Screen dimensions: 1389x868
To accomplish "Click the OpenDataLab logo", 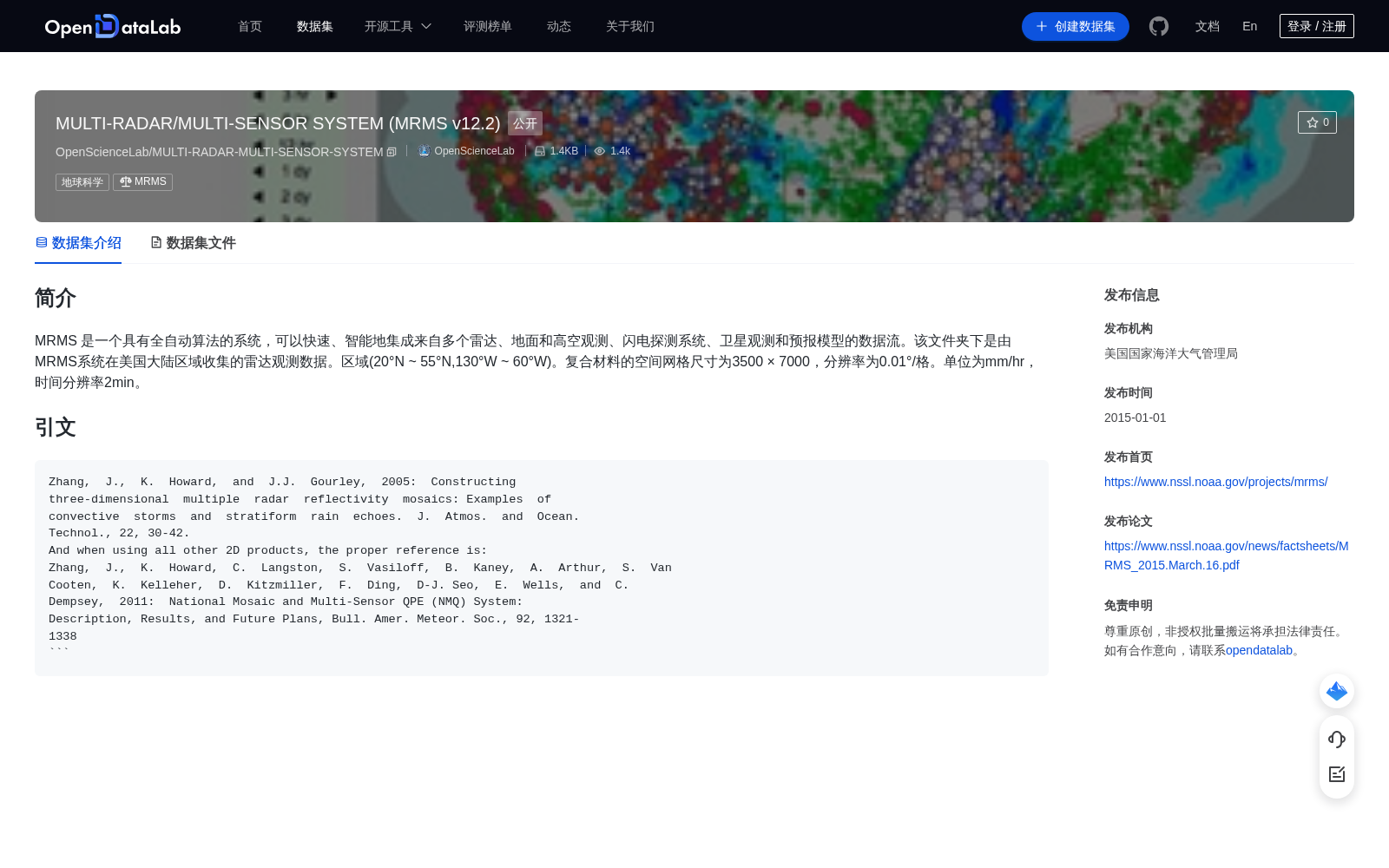I will point(113,26).
